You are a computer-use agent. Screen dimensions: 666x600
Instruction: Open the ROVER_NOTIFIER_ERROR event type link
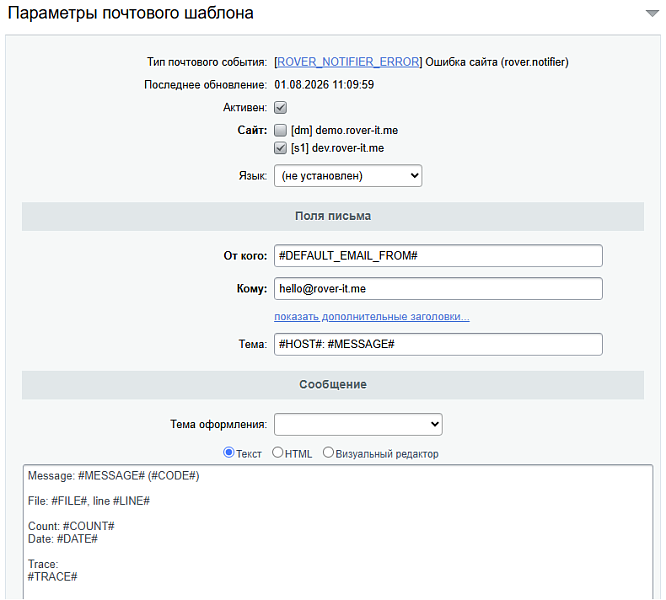[x=348, y=62]
